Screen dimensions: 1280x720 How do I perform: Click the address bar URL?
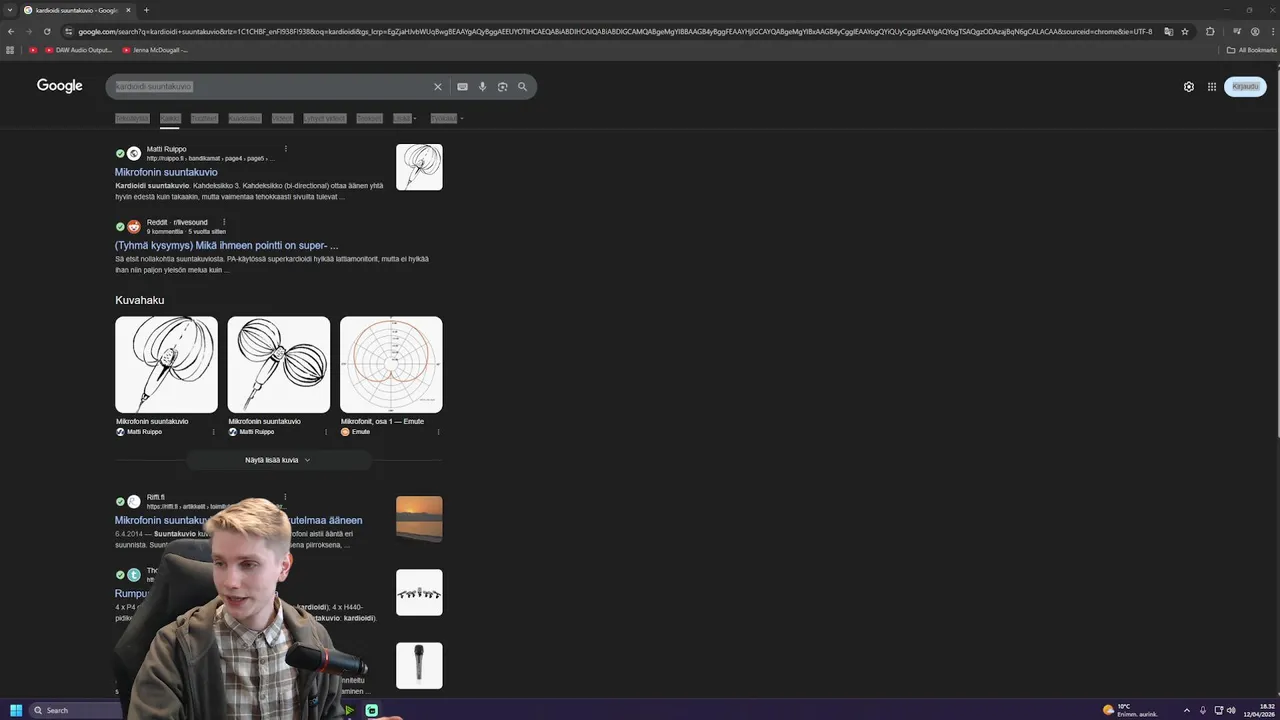(615, 31)
